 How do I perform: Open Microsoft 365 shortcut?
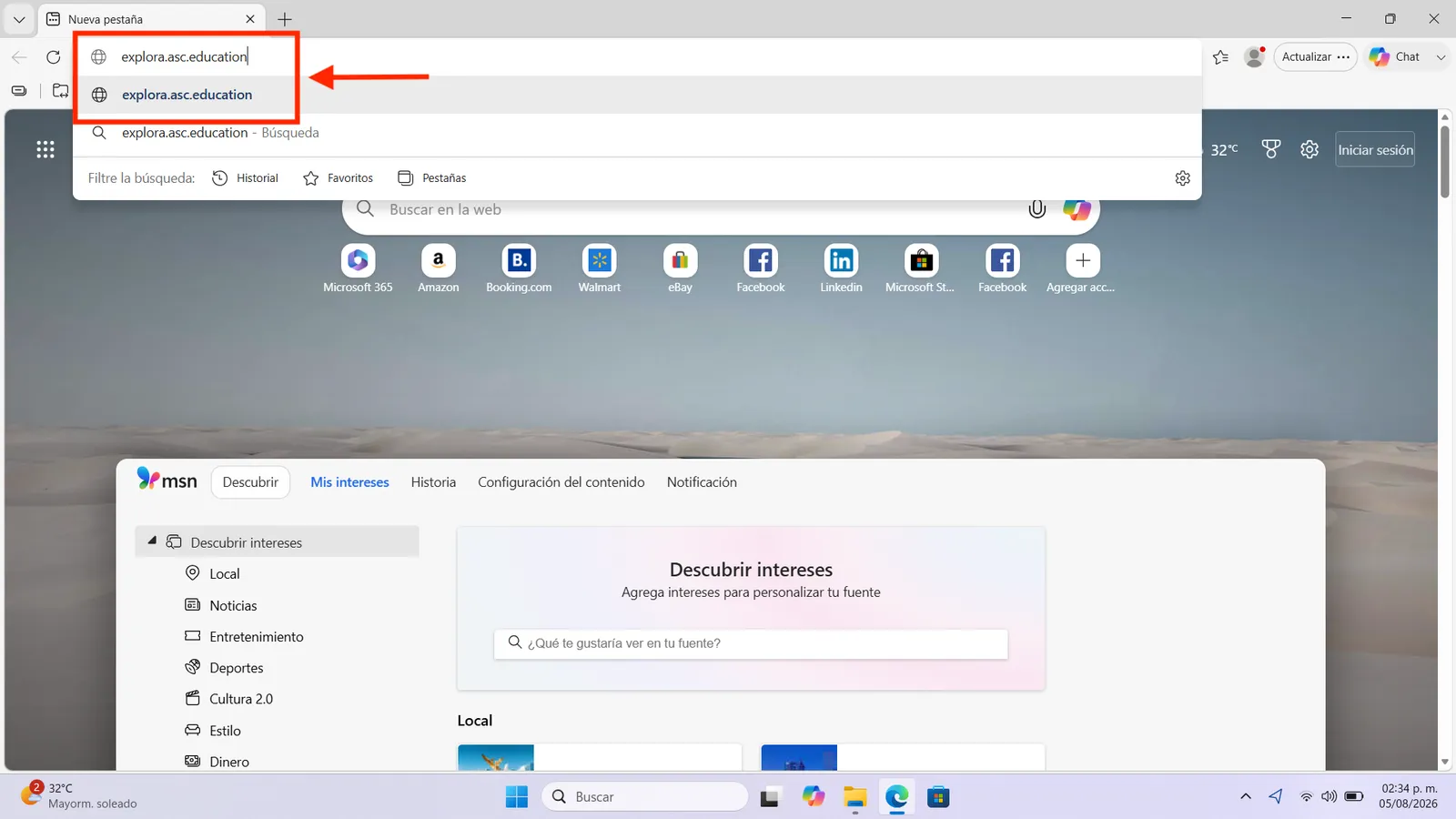coord(358,268)
